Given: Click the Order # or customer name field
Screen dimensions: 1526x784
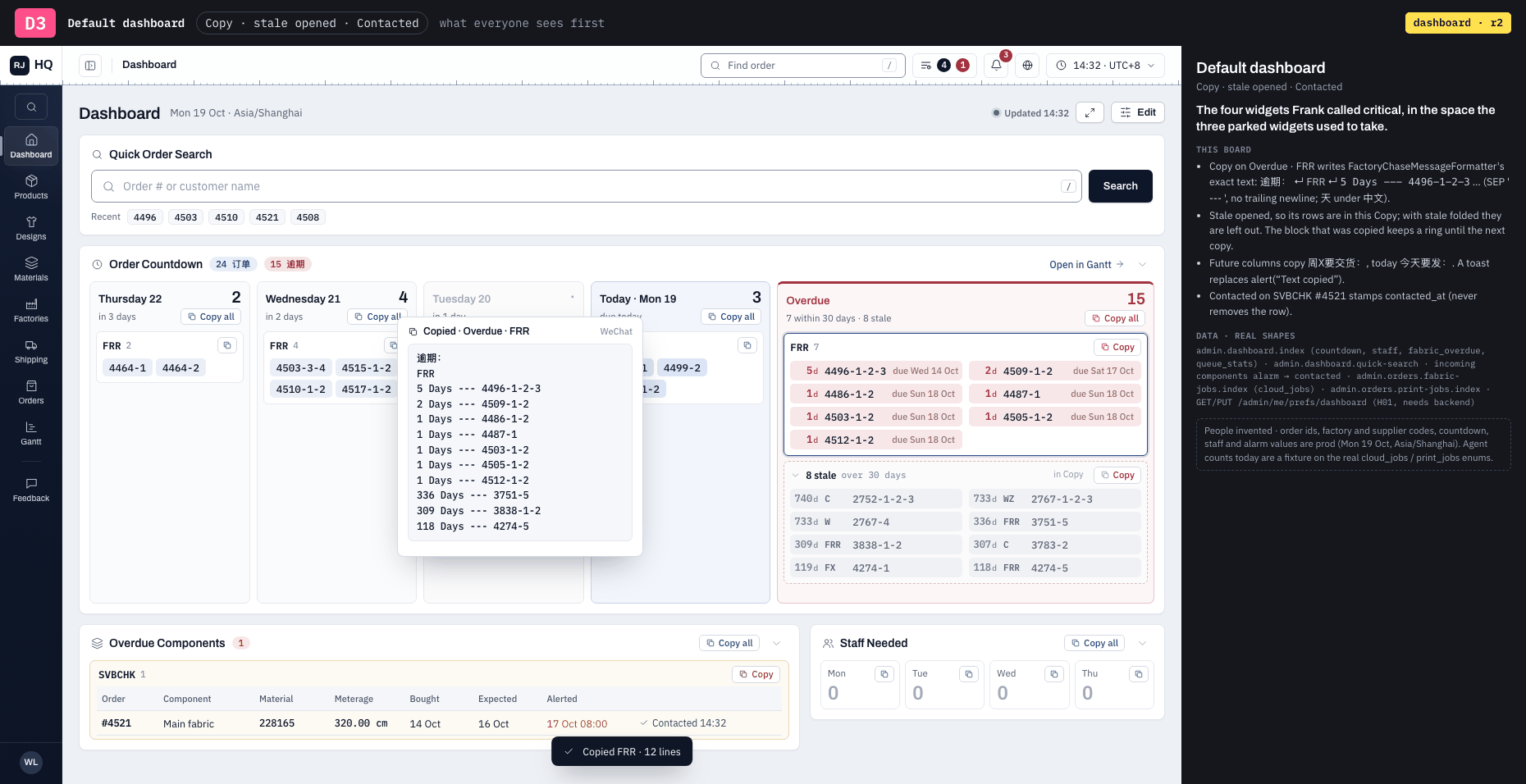Looking at the screenshot, I should tap(587, 186).
